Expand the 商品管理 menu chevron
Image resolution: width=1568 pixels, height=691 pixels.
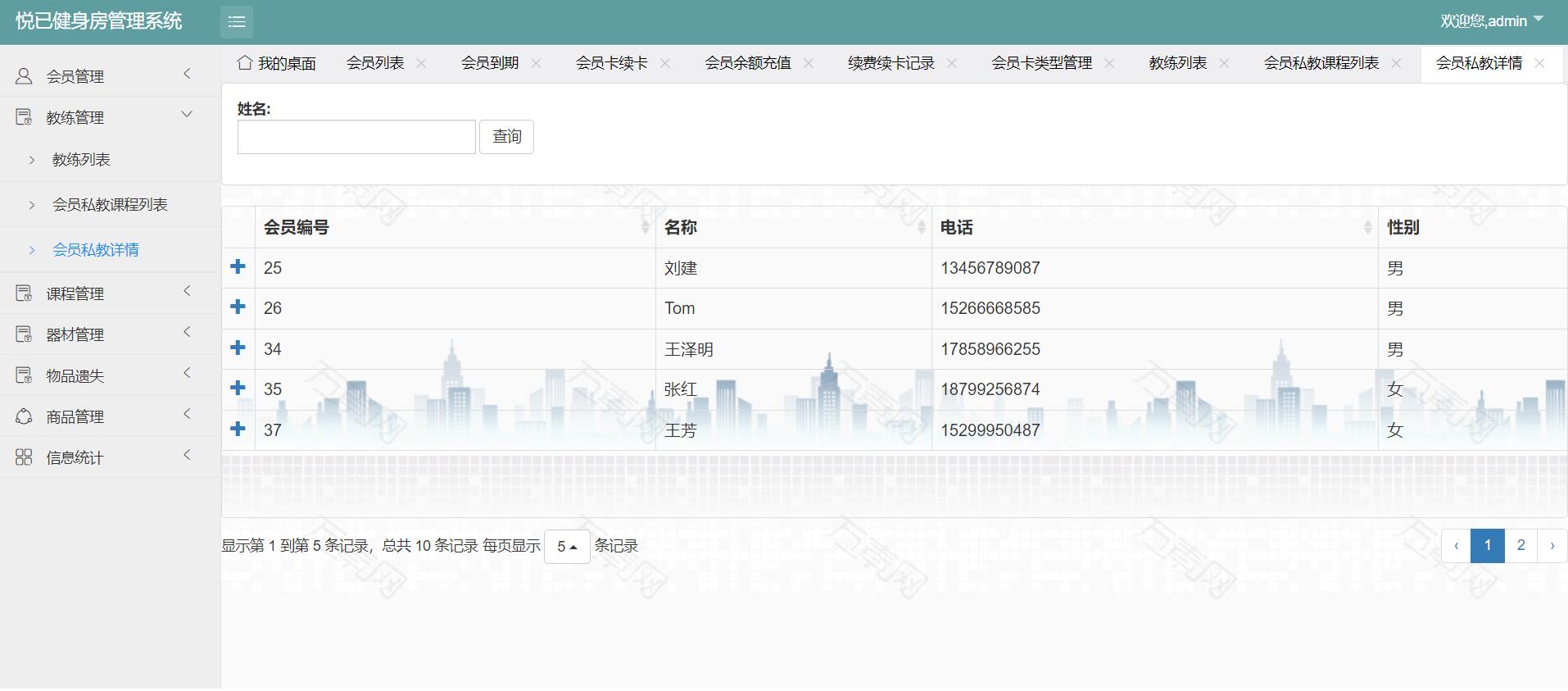[187, 414]
